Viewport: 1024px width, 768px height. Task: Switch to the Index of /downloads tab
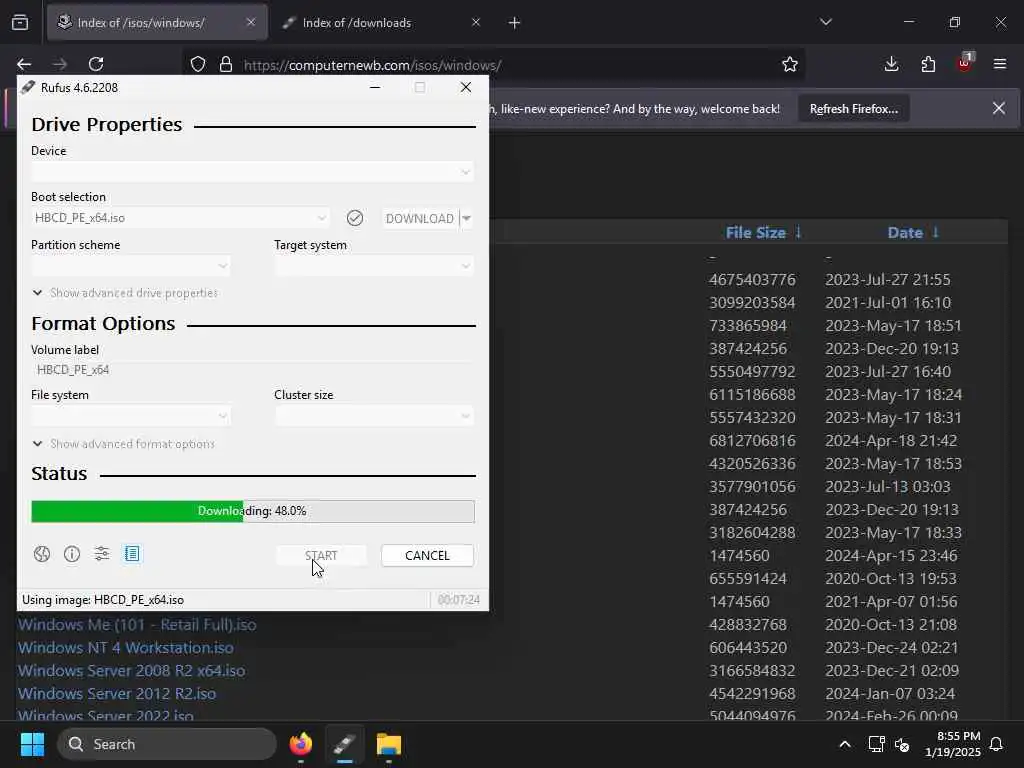(x=381, y=23)
